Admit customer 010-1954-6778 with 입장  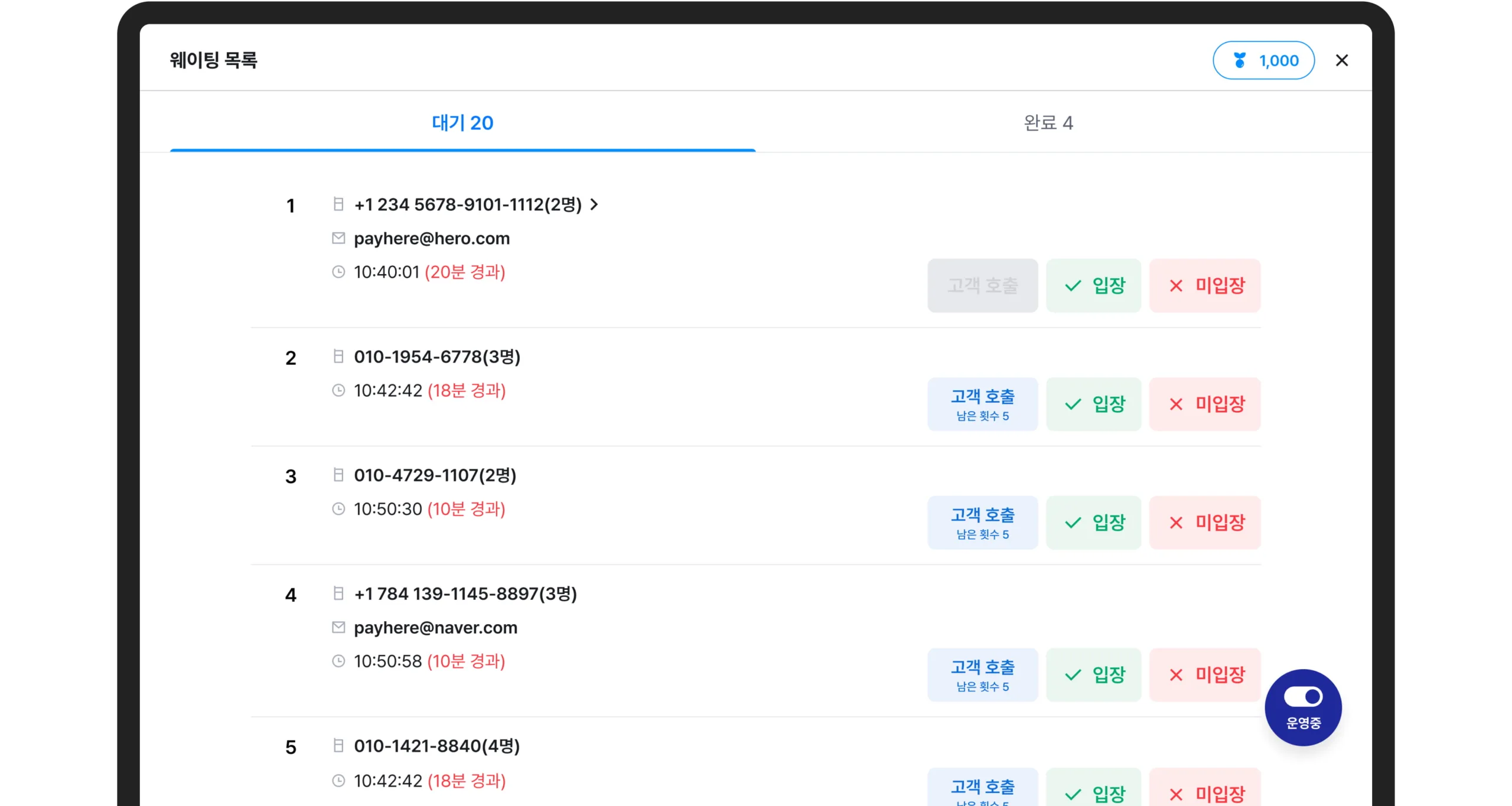click(x=1093, y=404)
